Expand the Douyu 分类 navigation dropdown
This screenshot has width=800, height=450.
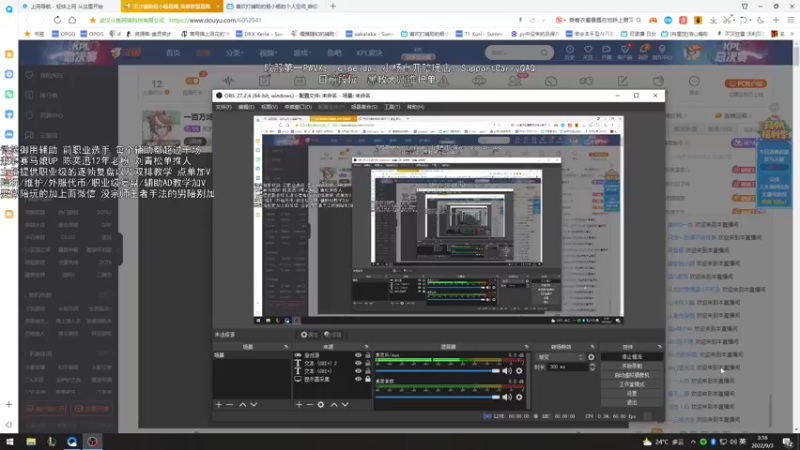(x=235, y=53)
